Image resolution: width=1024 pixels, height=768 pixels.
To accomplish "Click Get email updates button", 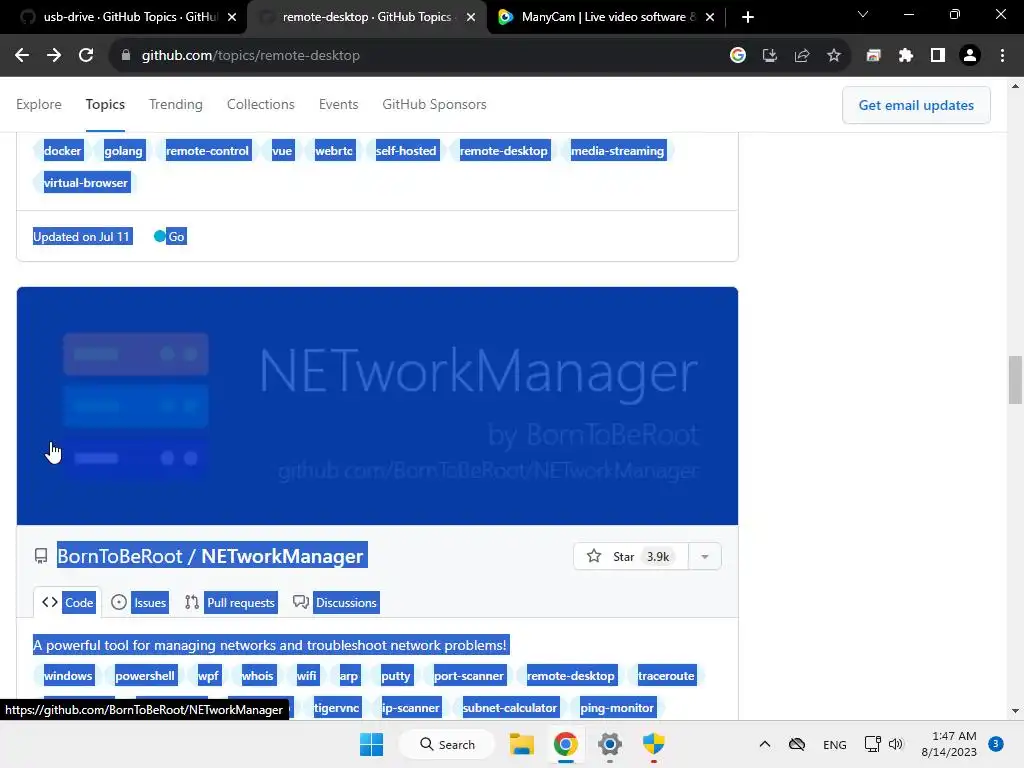I will pos(916,105).
